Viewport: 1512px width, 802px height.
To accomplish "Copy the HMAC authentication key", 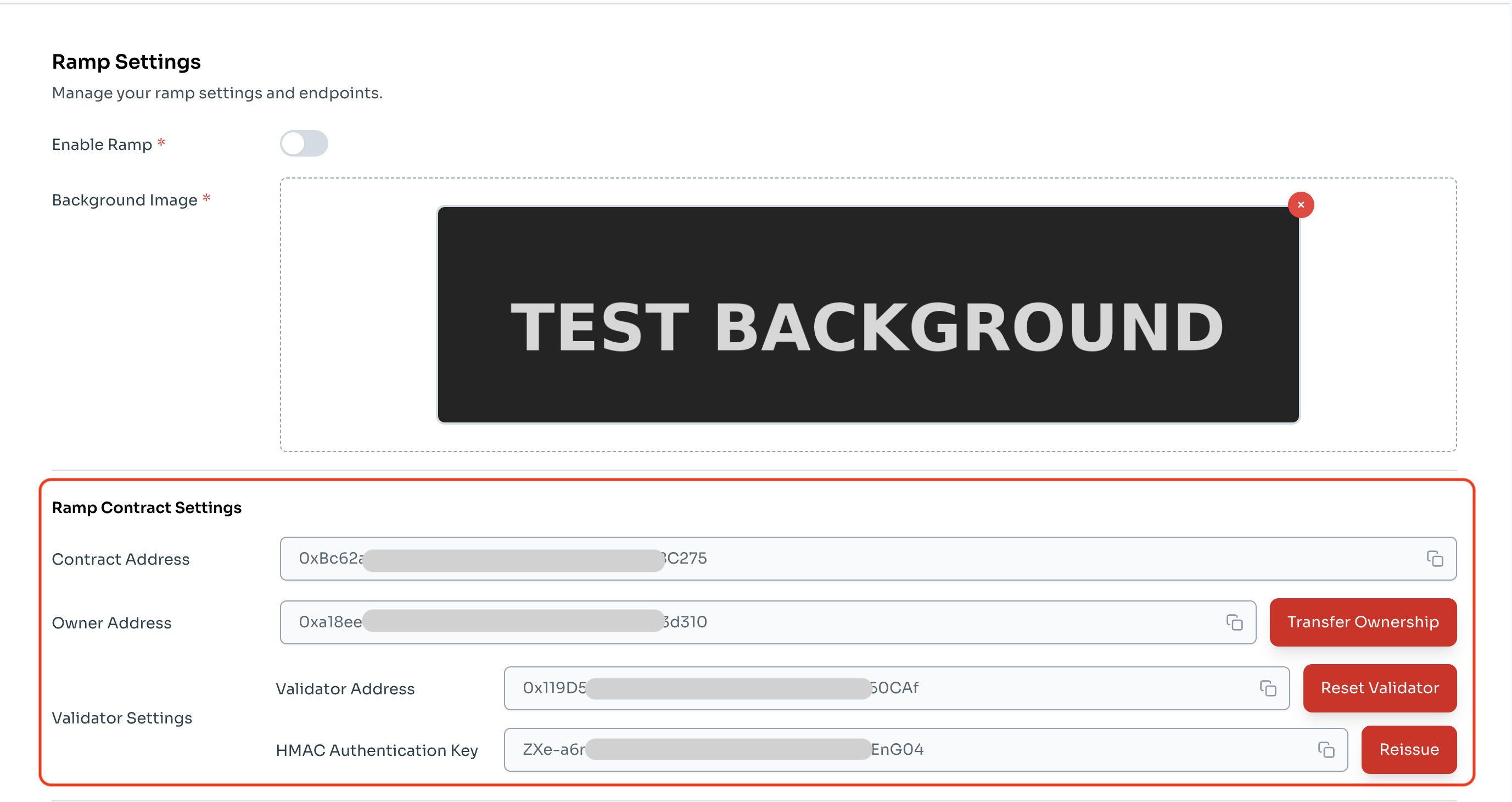I will (x=1325, y=750).
